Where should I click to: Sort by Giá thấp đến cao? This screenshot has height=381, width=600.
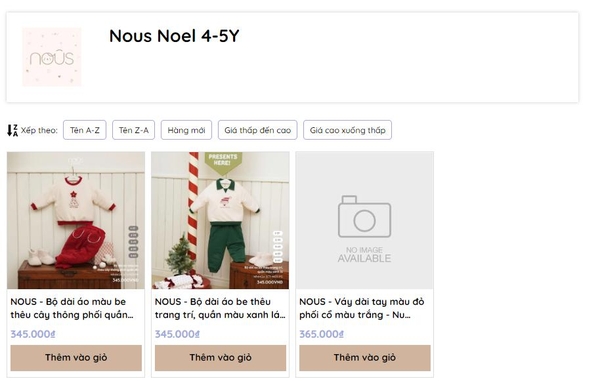click(x=258, y=130)
